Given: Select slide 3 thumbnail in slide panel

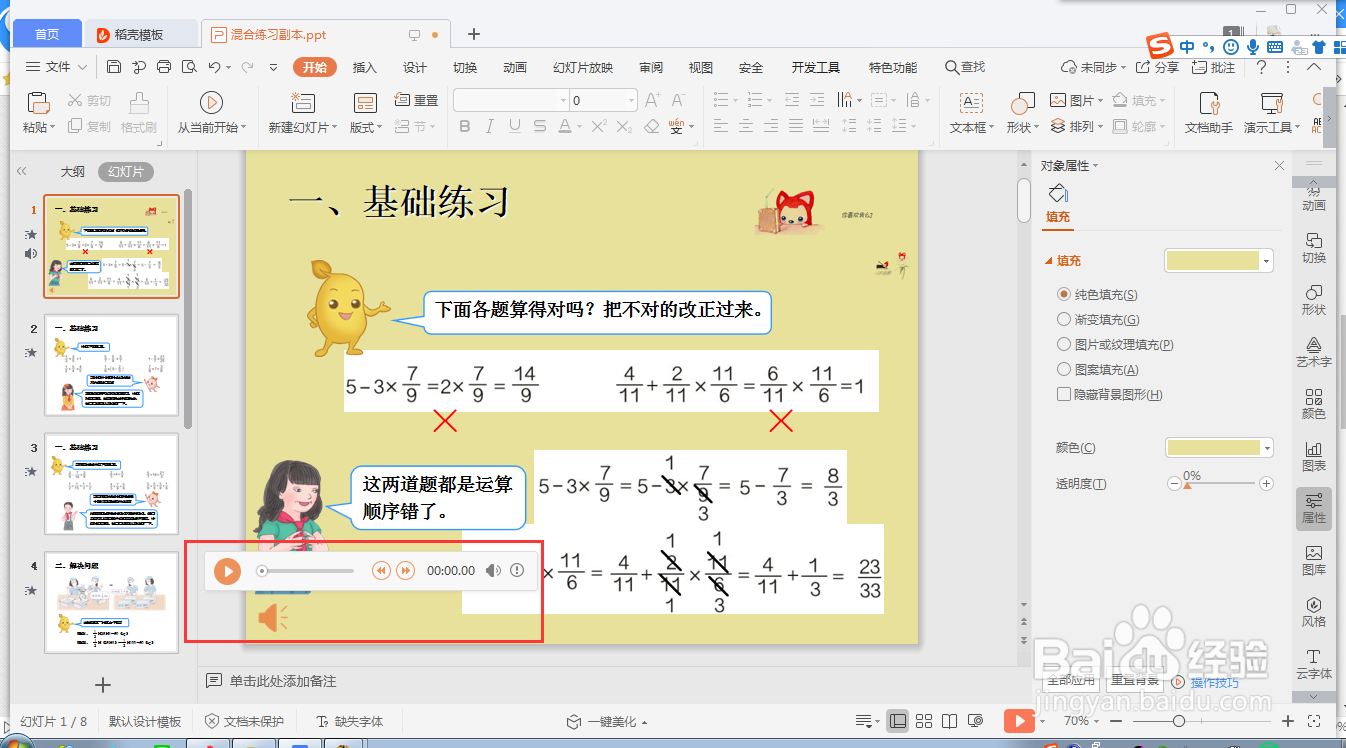Looking at the screenshot, I should click(111, 484).
